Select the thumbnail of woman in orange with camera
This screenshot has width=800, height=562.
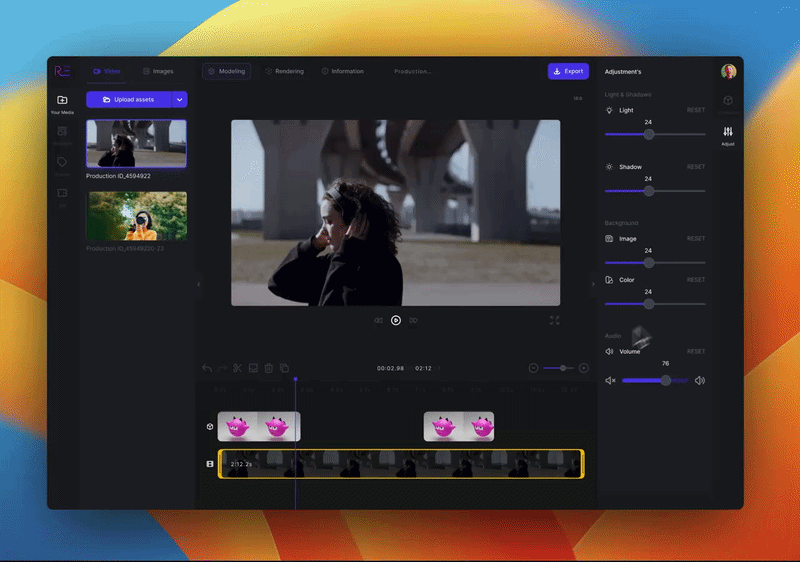(x=136, y=216)
